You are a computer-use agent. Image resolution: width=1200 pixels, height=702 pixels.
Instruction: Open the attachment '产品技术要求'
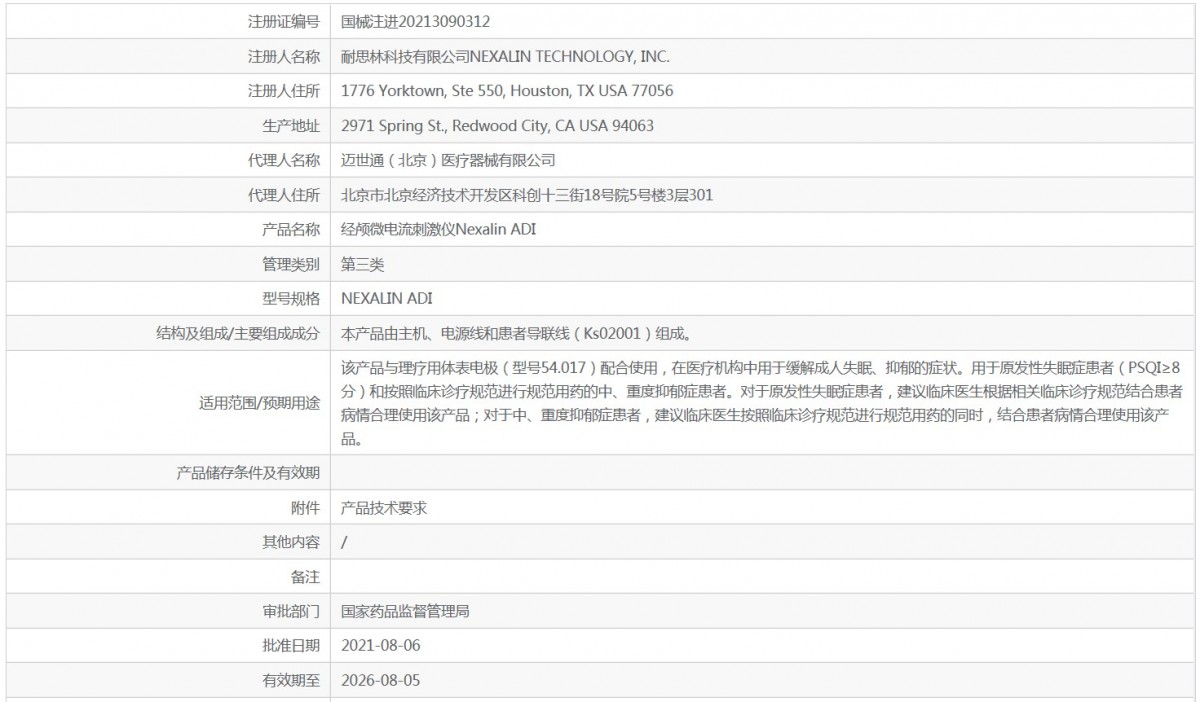tap(384, 508)
